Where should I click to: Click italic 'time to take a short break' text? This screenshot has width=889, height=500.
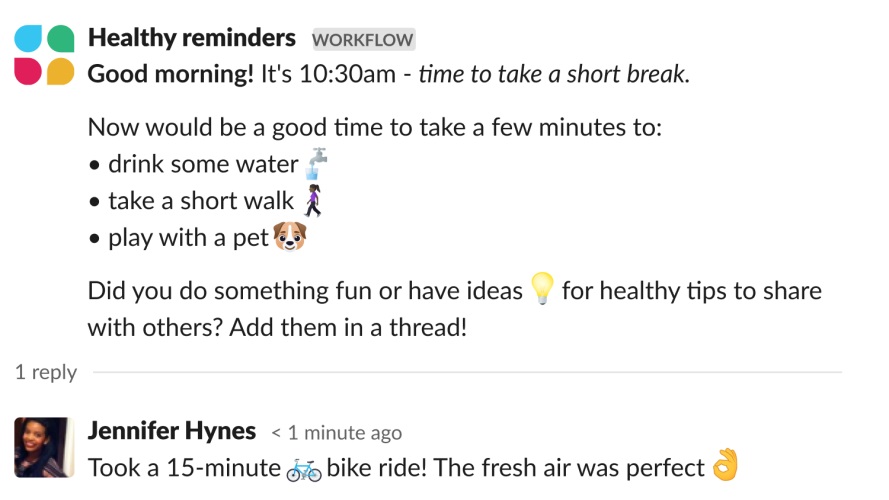(554, 74)
